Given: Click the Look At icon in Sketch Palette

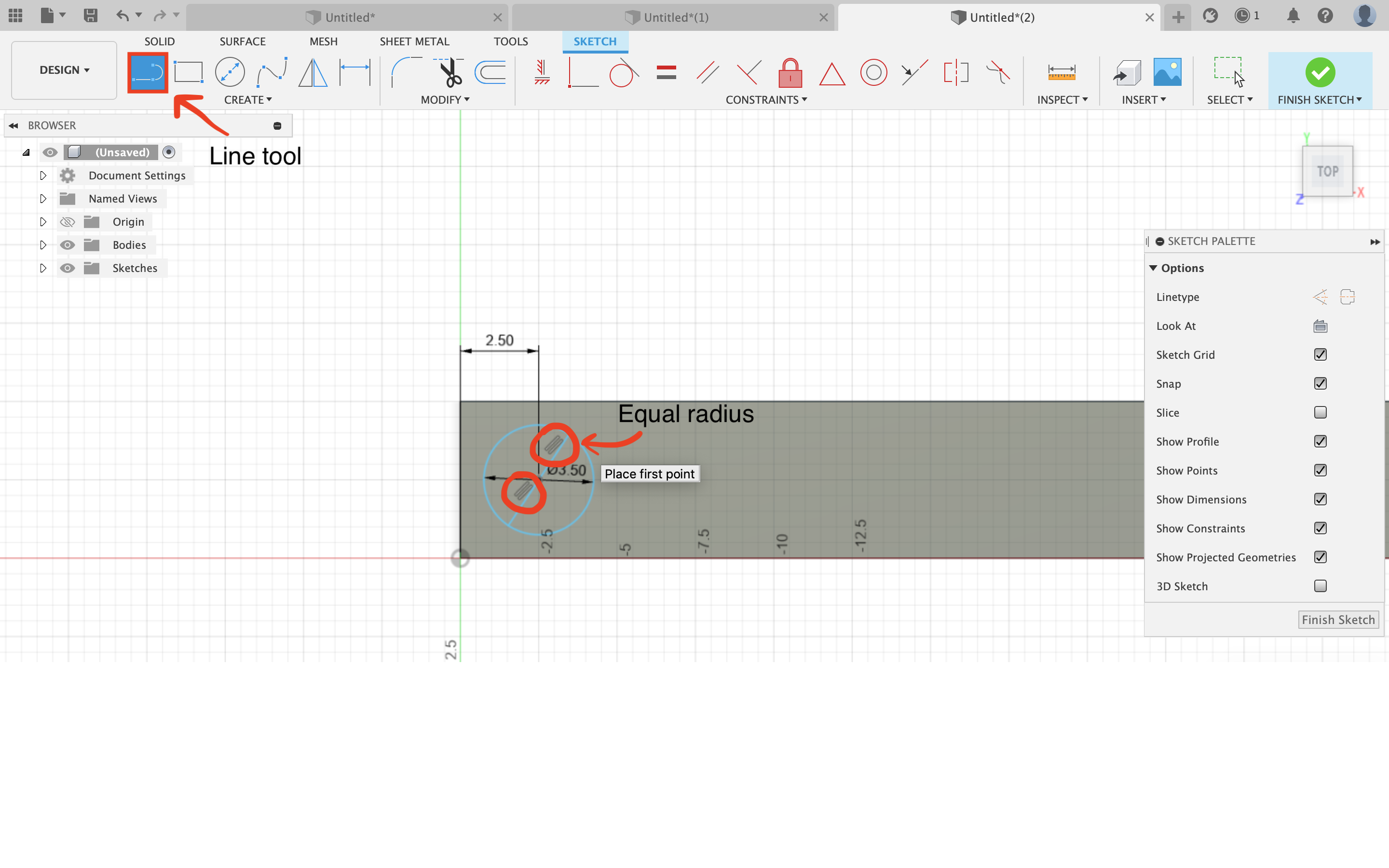Looking at the screenshot, I should click(x=1320, y=326).
